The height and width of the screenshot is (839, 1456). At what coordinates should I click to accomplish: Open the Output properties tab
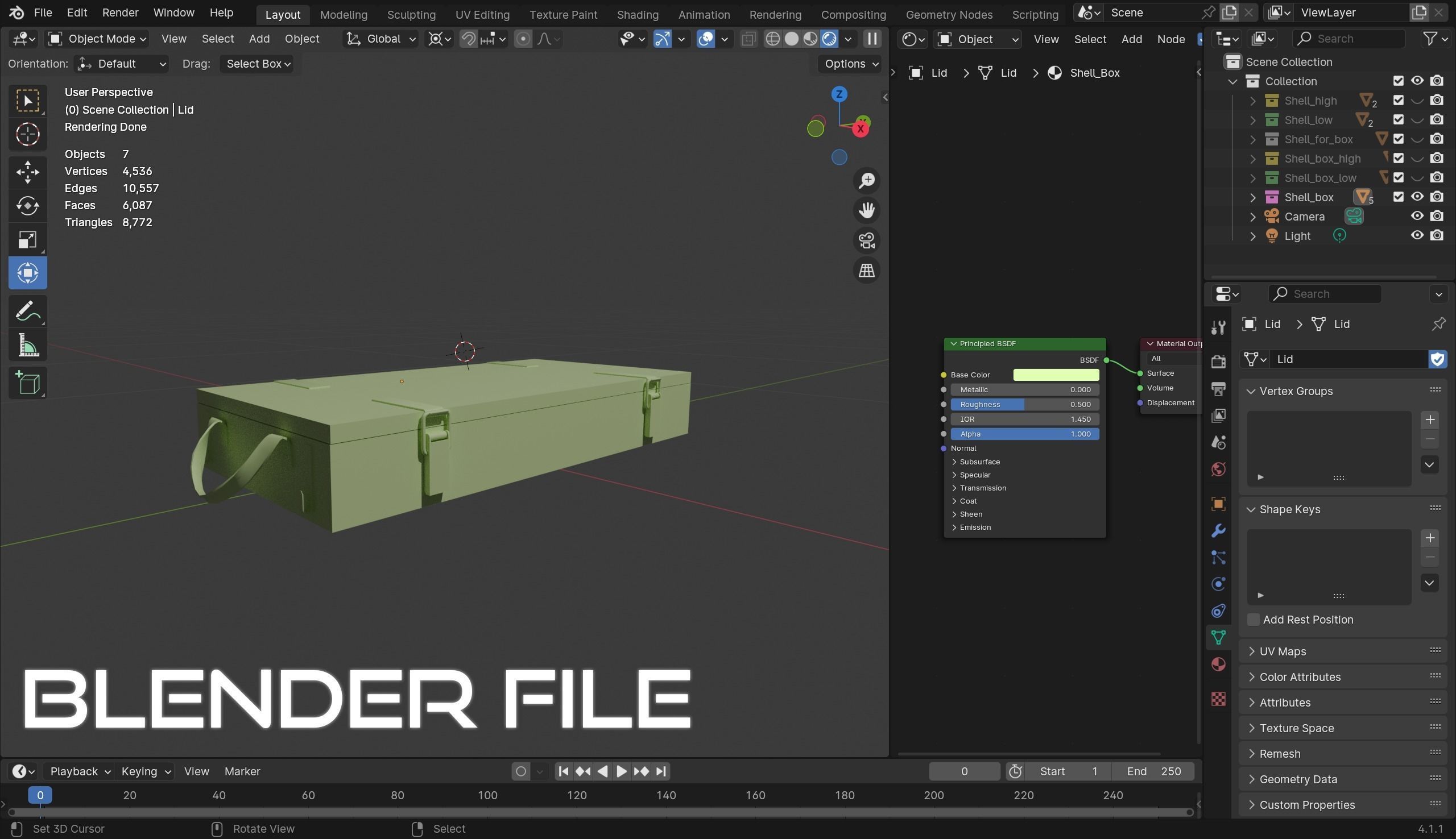coord(1218,388)
